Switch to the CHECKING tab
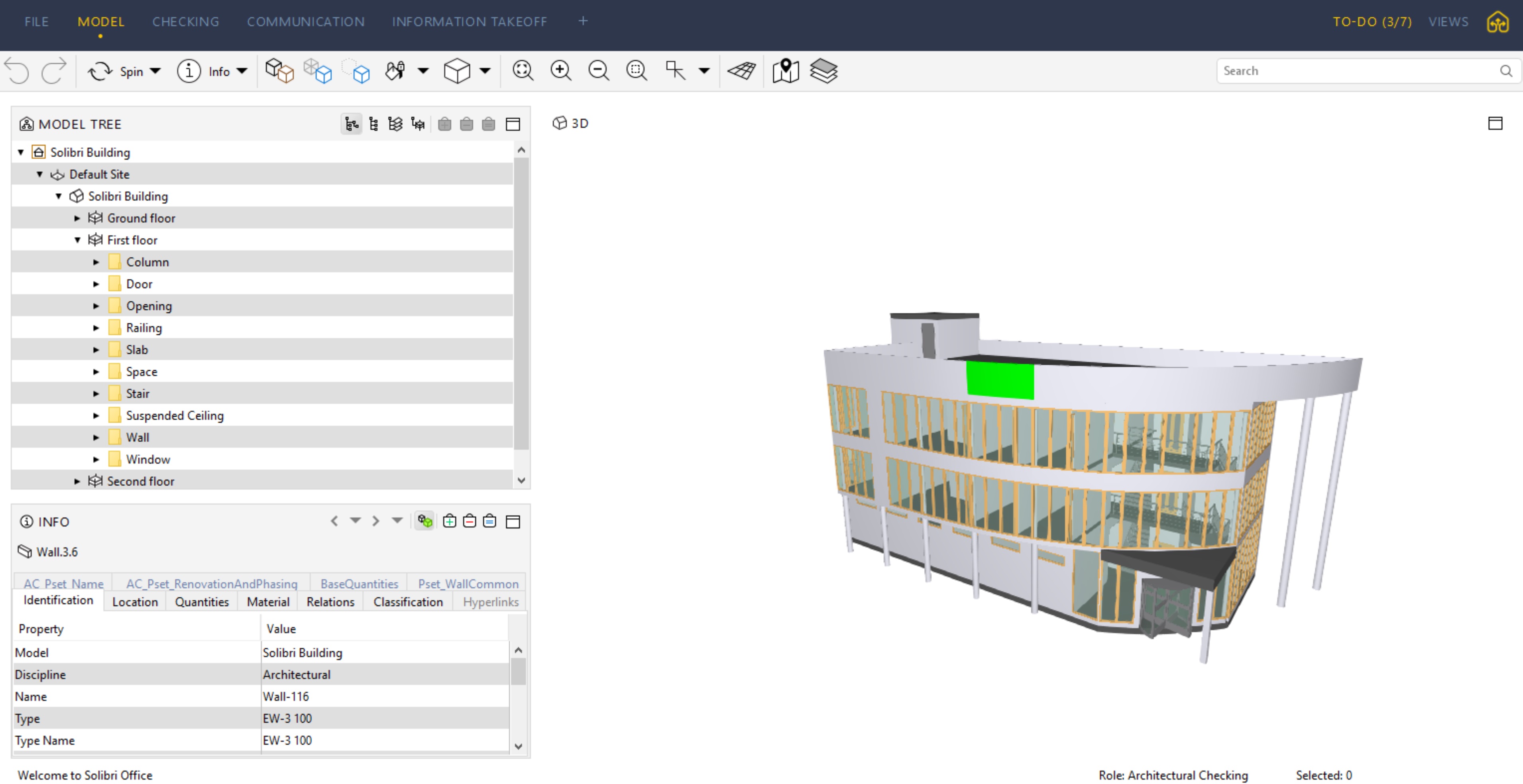Image resolution: width=1523 pixels, height=784 pixels. [186, 22]
